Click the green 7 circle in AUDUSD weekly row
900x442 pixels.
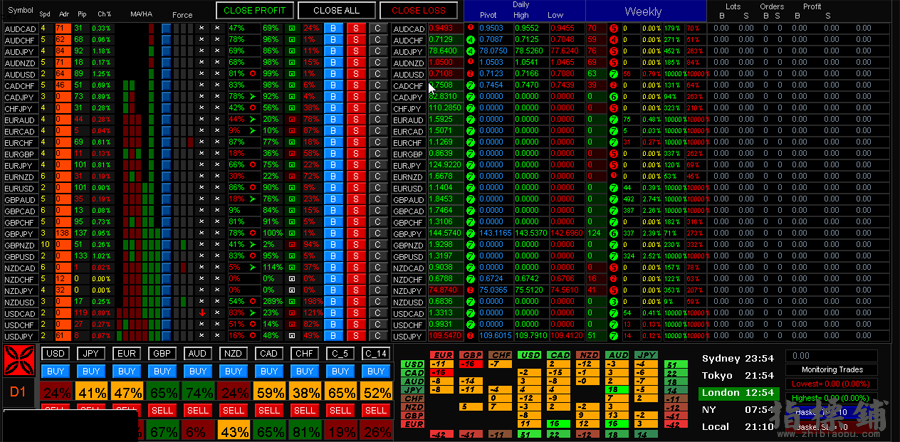tap(614, 73)
